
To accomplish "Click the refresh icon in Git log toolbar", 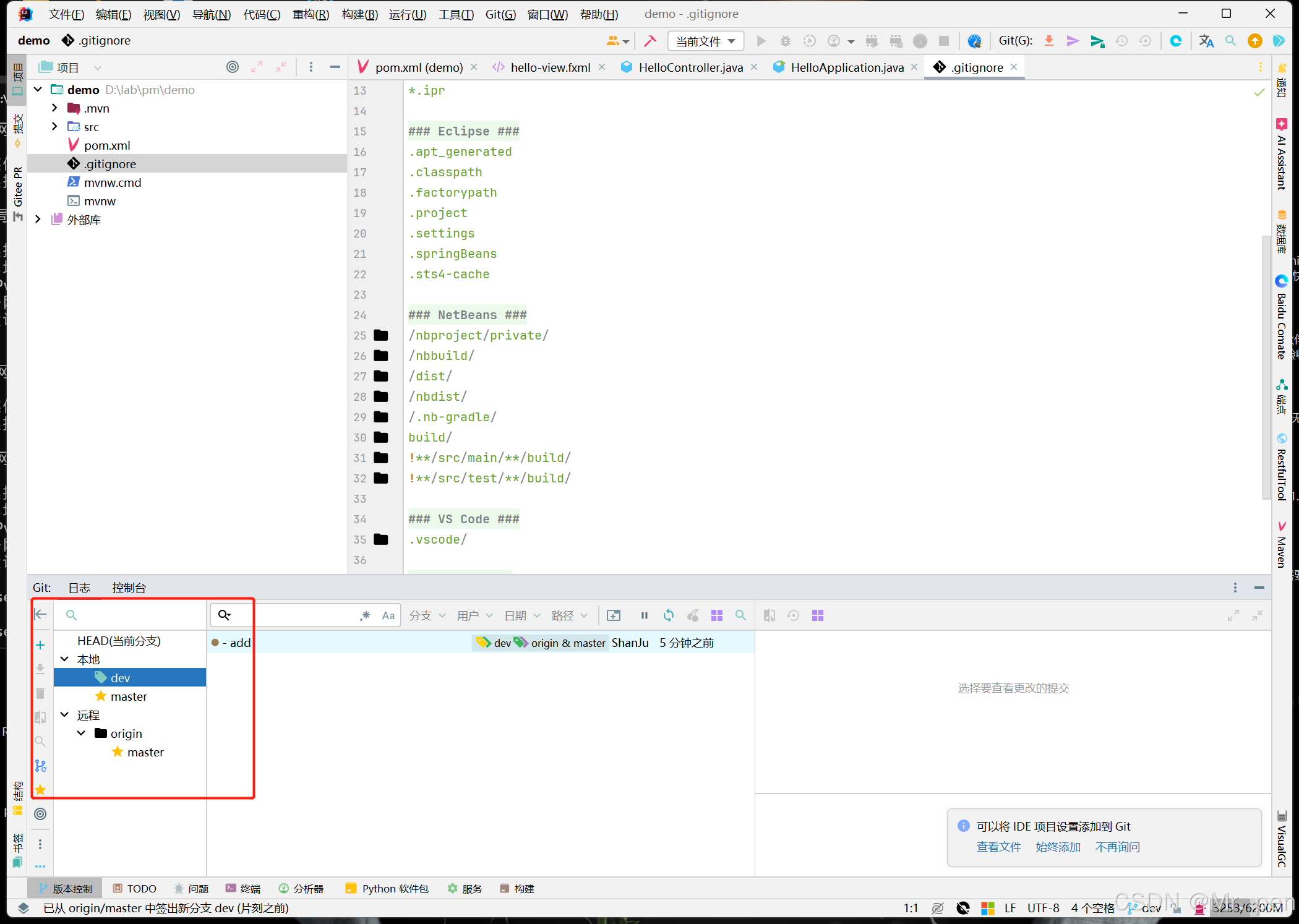I will point(669,615).
